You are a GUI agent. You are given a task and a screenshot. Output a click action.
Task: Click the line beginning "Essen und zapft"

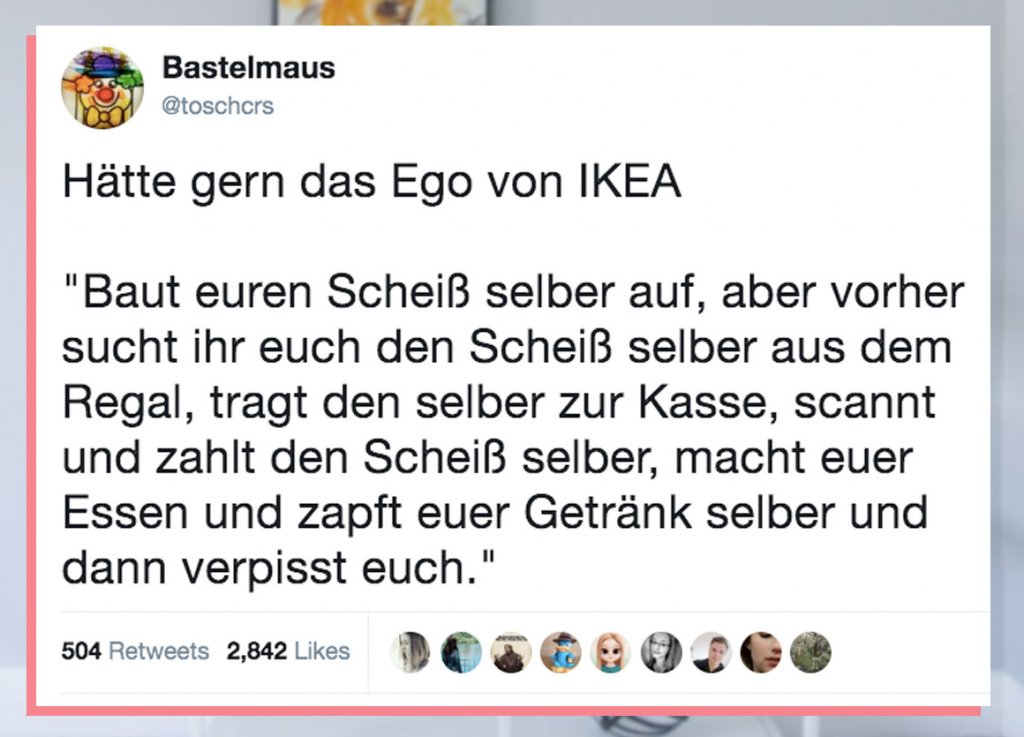495,512
